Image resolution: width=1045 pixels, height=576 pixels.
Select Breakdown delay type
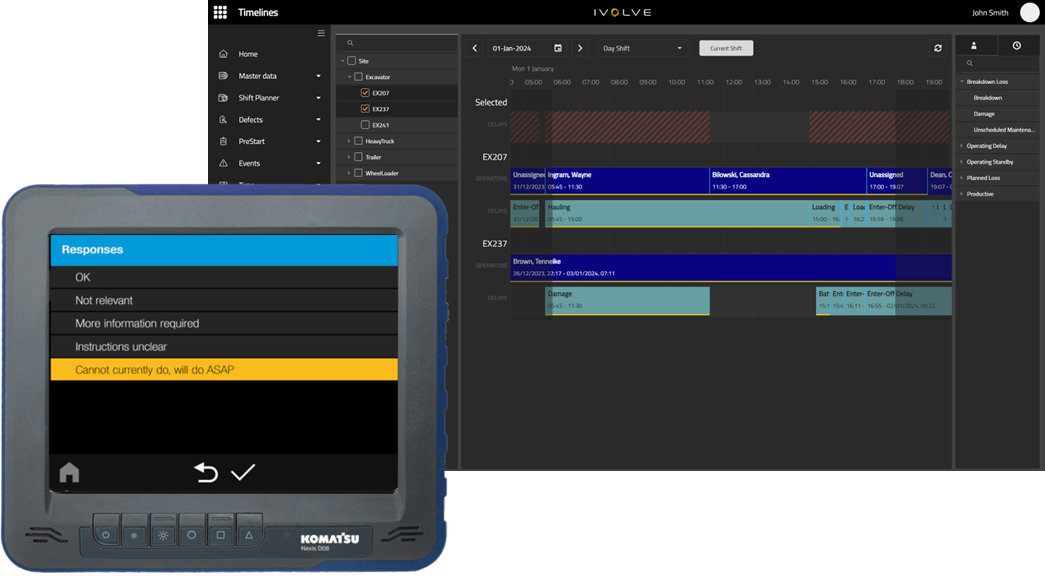[988, 98]
